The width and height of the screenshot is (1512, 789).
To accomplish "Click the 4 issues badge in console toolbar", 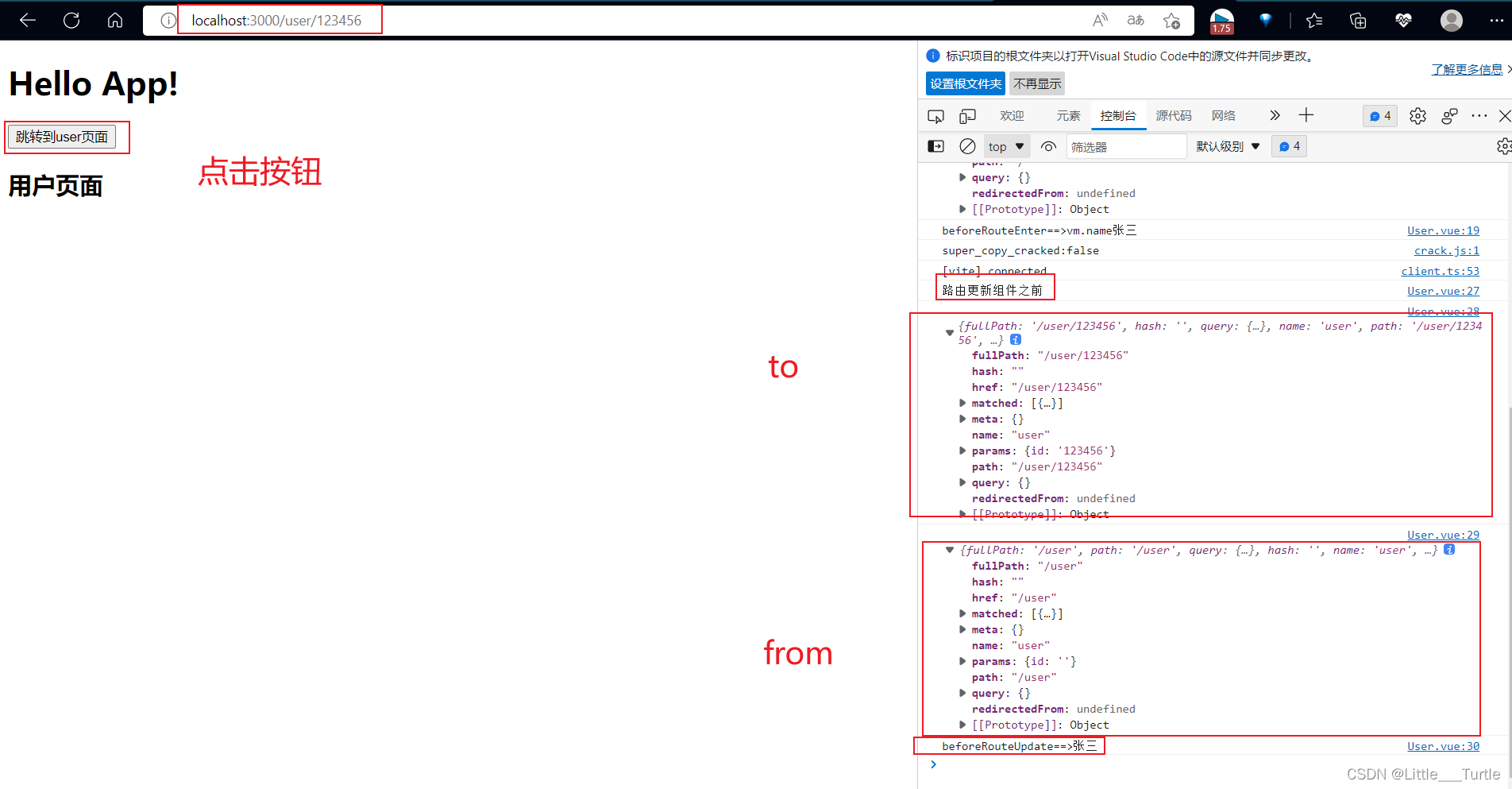I will pyautogui.click(x=1289, y=146).
